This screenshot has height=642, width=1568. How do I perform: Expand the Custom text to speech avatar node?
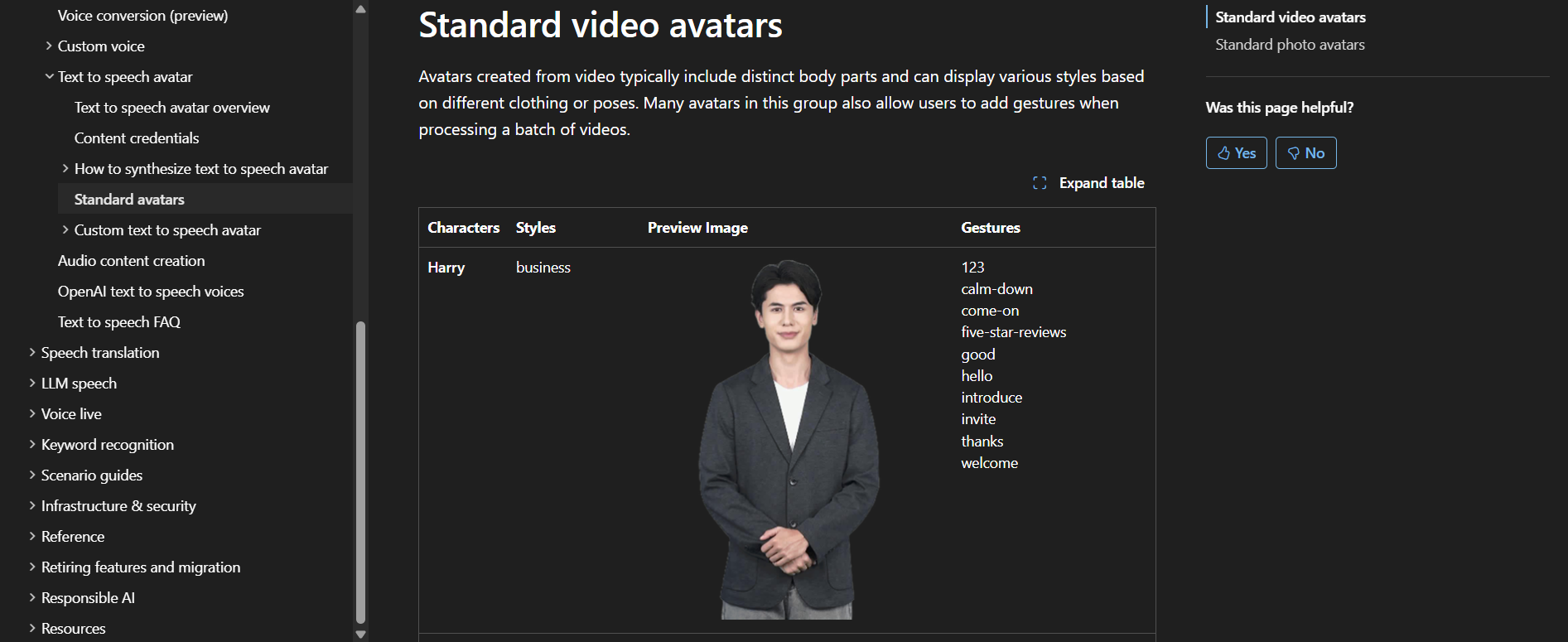click(x=65, y=230)
